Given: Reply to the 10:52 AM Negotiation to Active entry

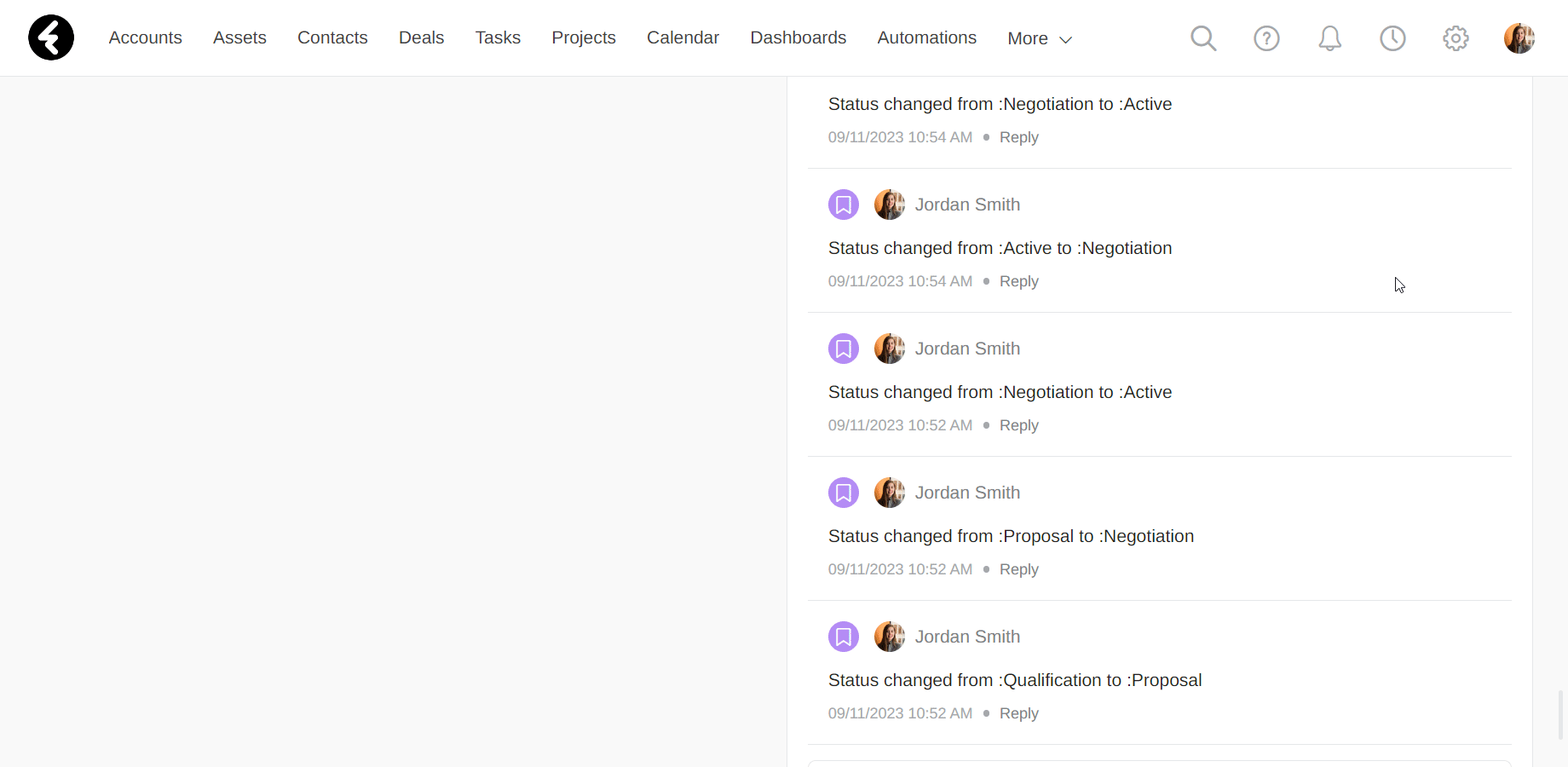Looking at the screenshot, I should 1018,425.
